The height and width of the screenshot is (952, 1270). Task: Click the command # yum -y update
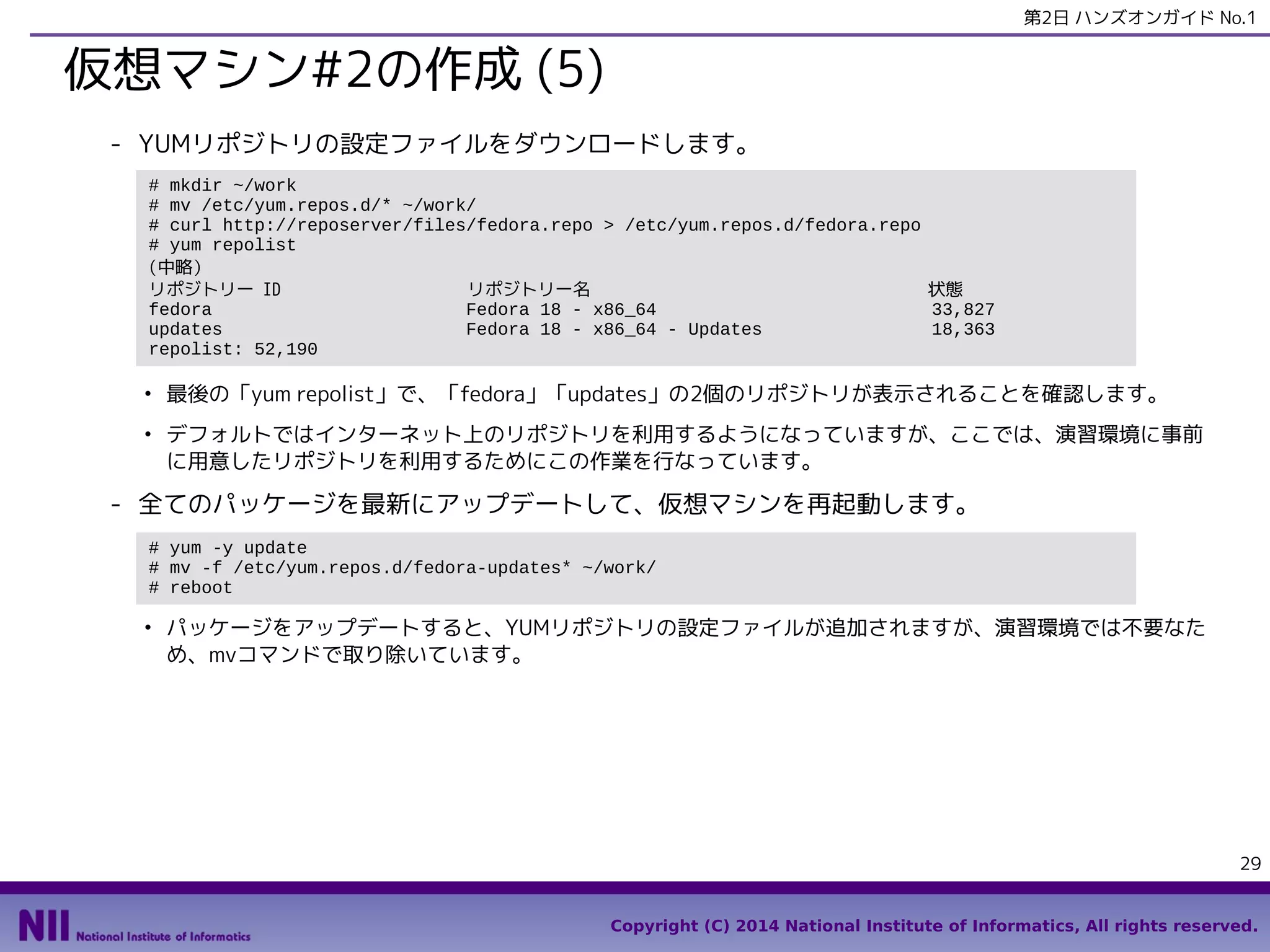tap(228, 548)
